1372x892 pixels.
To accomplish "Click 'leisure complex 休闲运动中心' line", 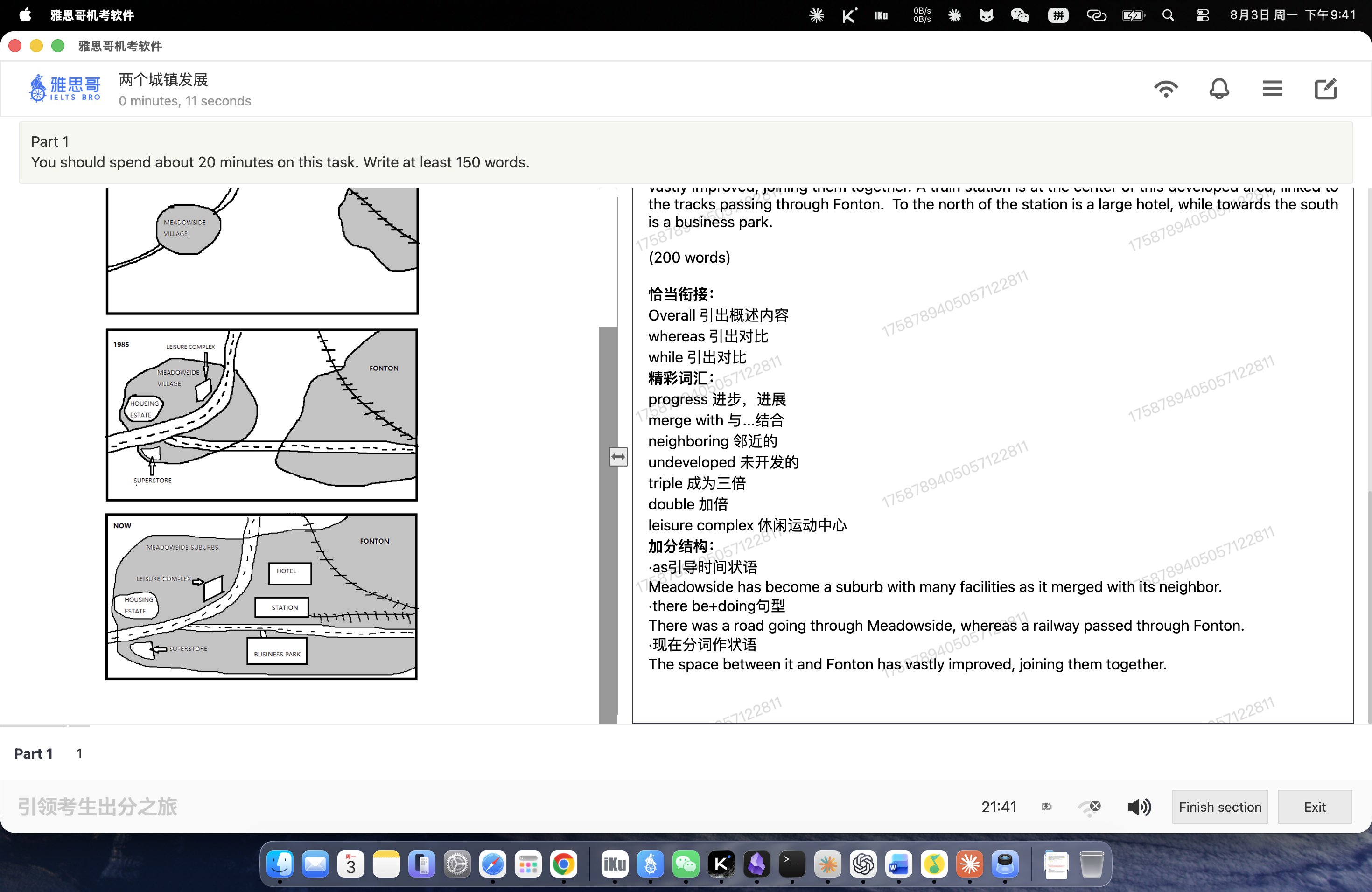I will (747, 525).
